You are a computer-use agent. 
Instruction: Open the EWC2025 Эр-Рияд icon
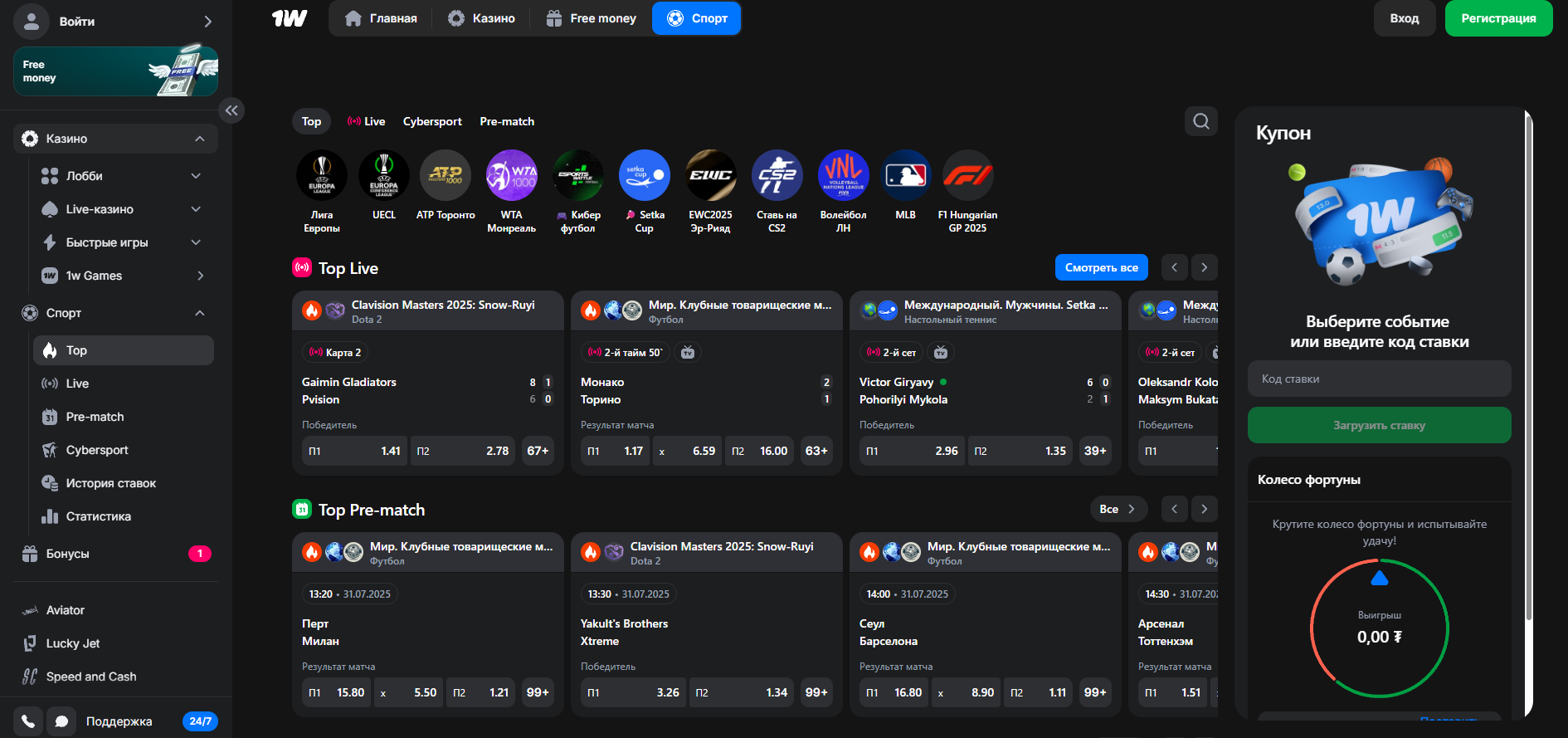click(711, 175)
